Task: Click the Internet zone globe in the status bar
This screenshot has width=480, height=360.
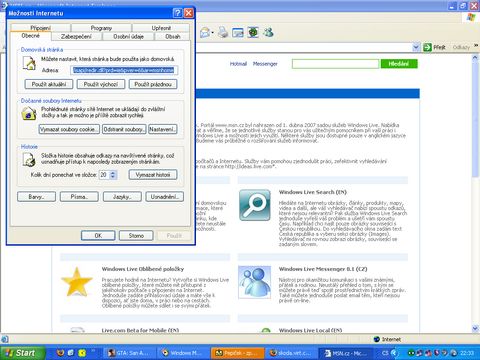Action: [377, 339]
